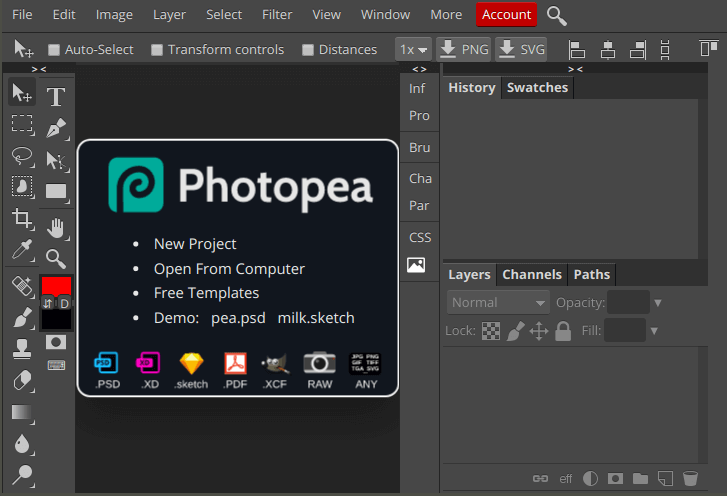Enable the Distances checkbox

[x=307, y=50]
